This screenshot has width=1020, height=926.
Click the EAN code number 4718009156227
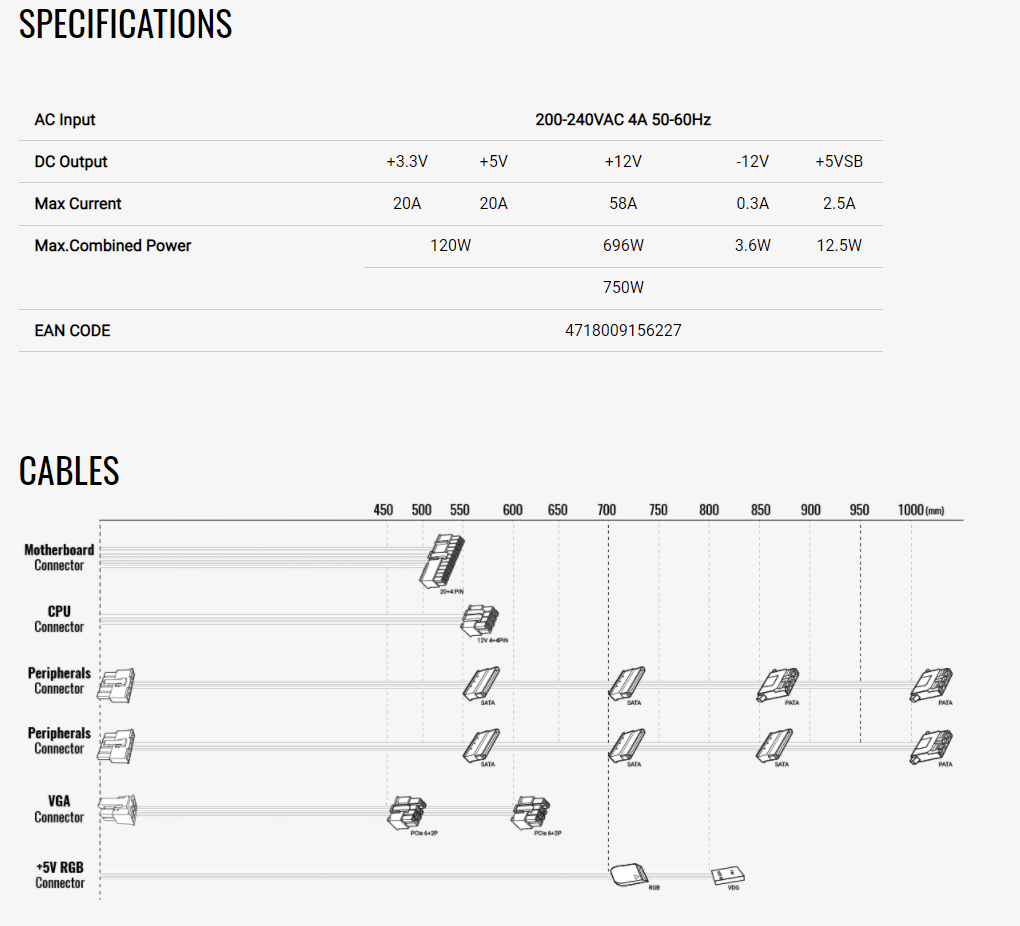[623, 331]
